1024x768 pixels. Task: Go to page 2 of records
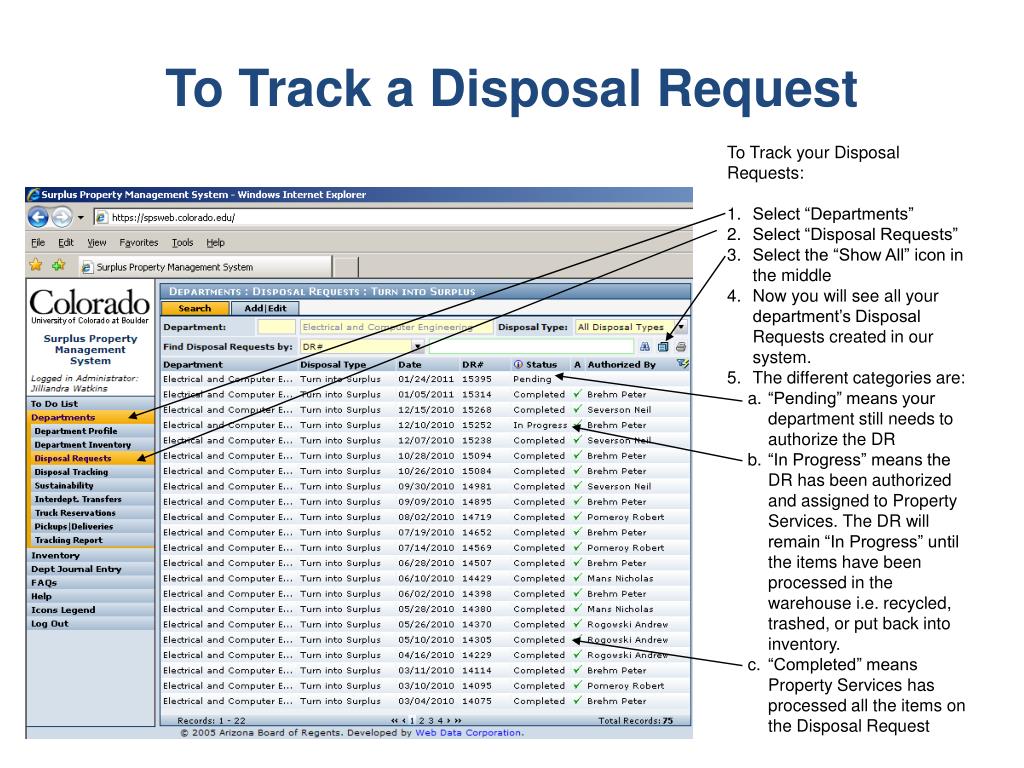pos(421,720)
